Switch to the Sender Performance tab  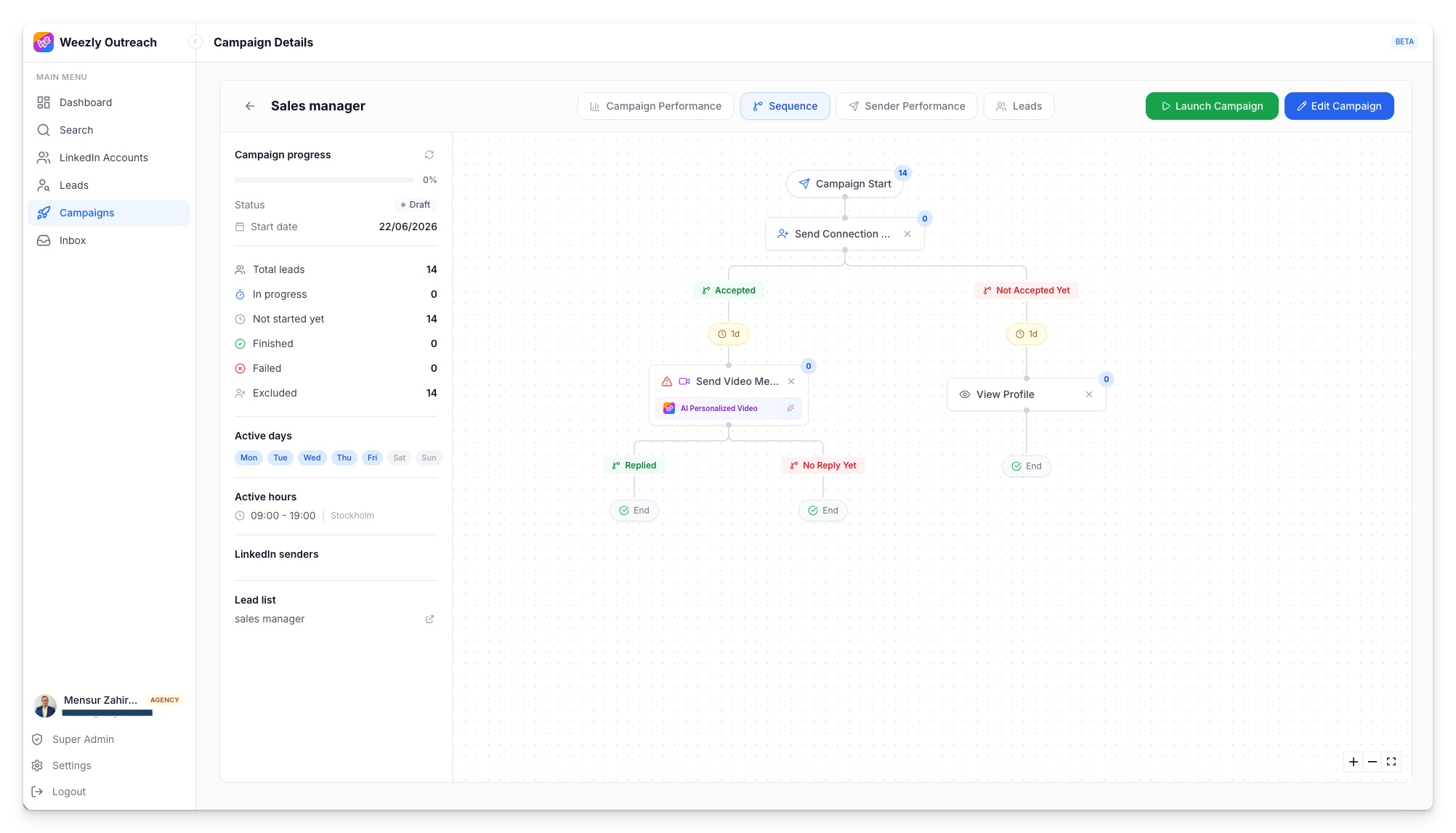(907, 106)
